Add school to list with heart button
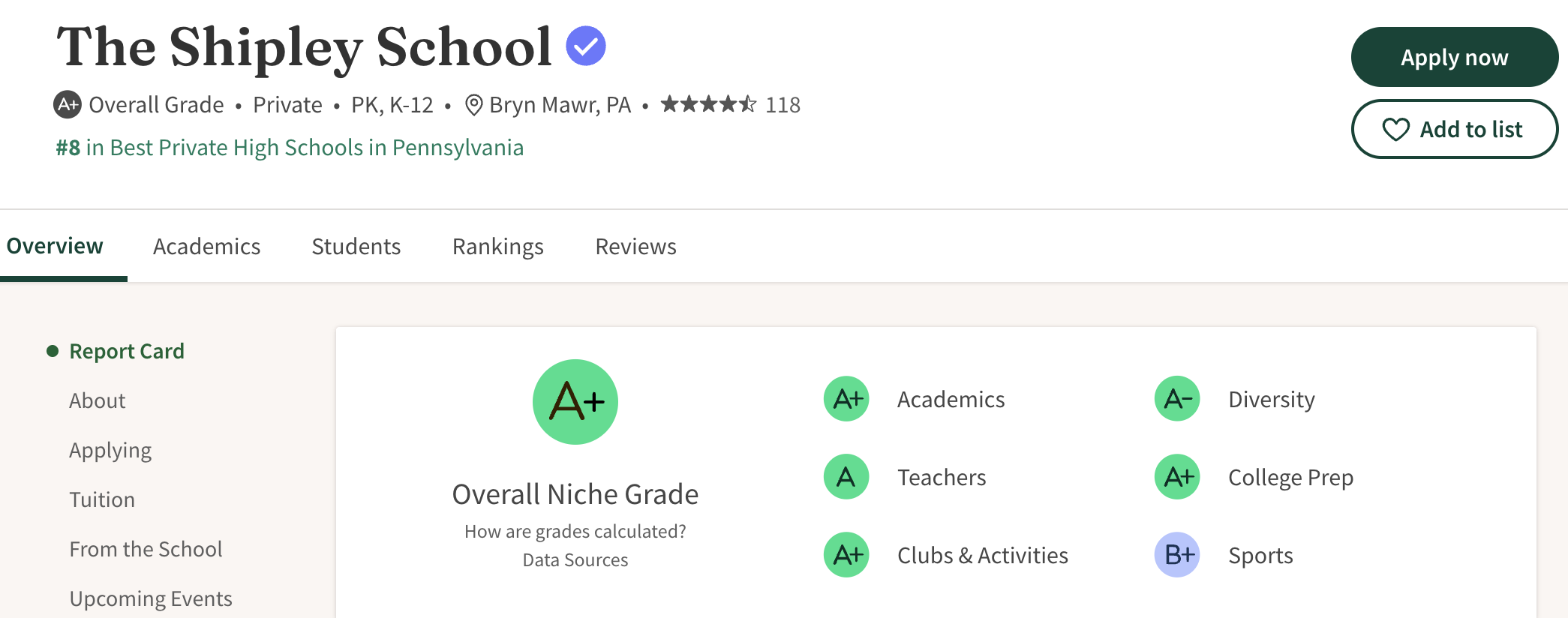The image size is (1568, 618). (1454, 130)
